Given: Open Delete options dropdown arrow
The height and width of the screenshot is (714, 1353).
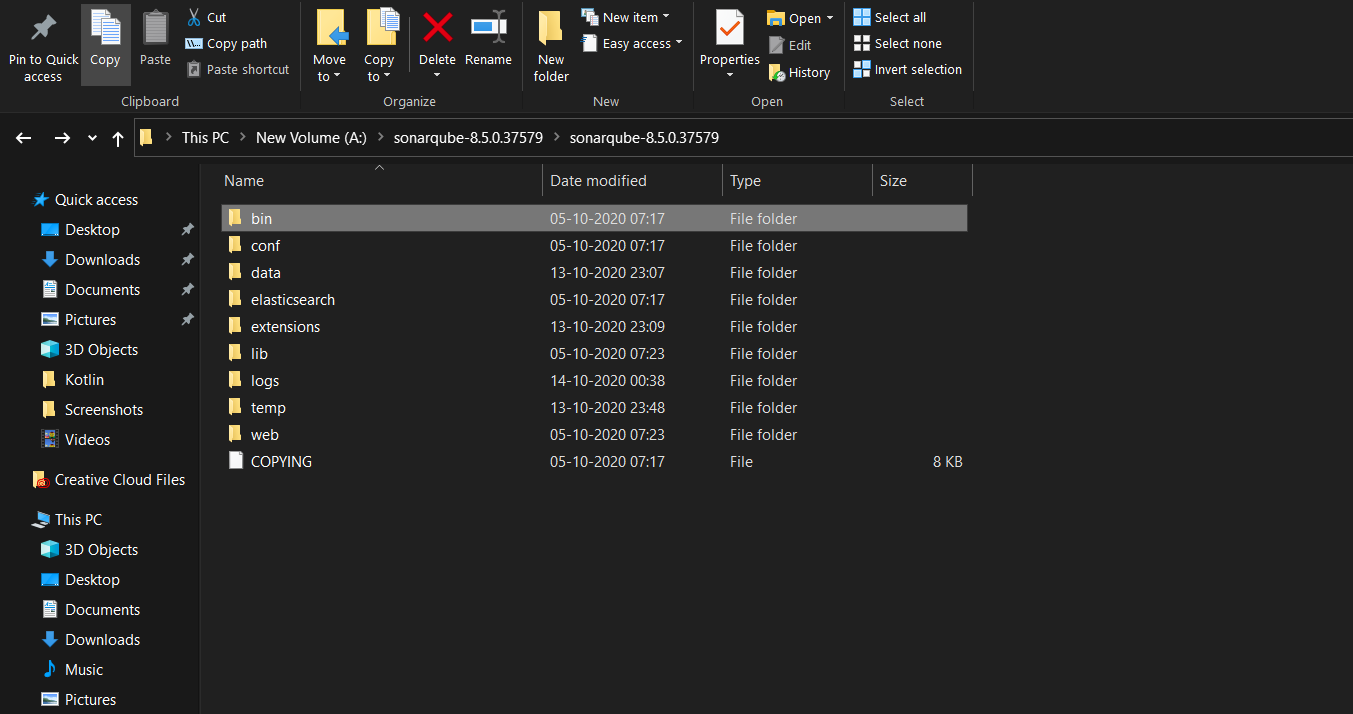Looking at the screenshot, I should [x=437, y=76].
